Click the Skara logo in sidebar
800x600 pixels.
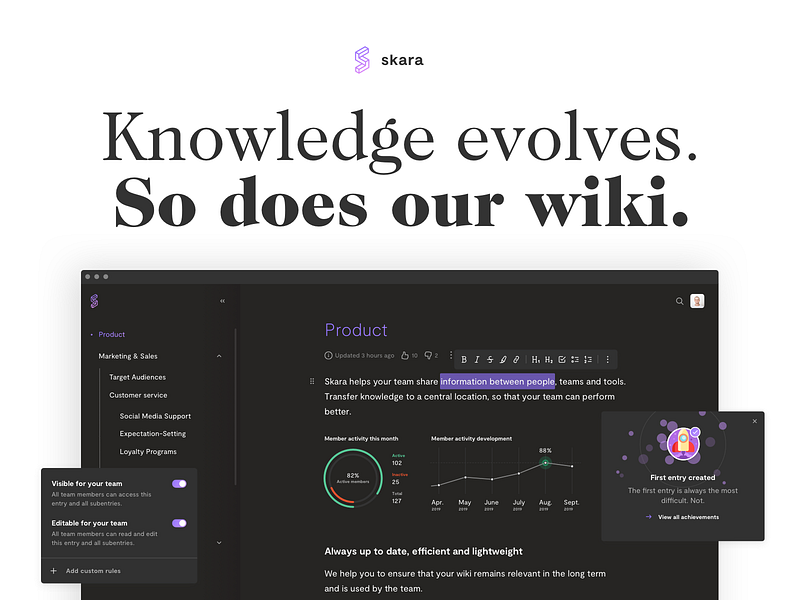(94, 301)
